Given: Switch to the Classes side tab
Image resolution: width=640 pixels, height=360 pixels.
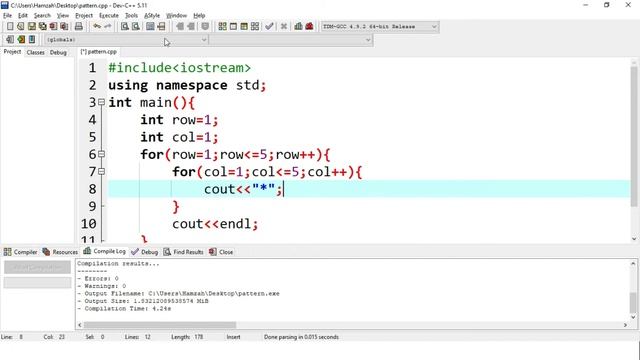Looking at the screenshot, I should click(36, 52).
